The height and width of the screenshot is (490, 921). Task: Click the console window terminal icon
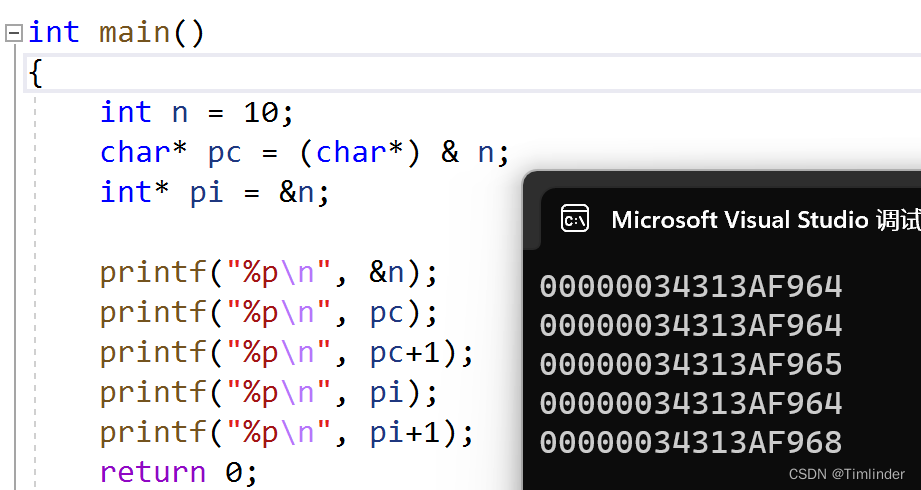[574, 219]
